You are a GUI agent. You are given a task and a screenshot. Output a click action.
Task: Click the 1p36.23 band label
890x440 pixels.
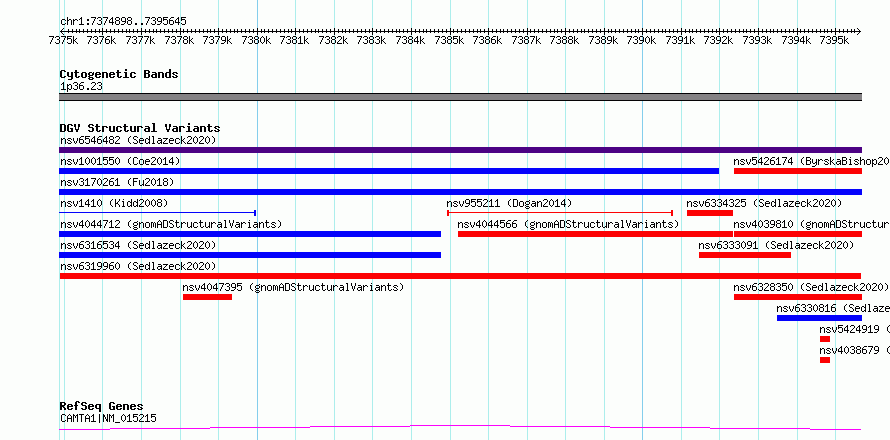point(81,87)
